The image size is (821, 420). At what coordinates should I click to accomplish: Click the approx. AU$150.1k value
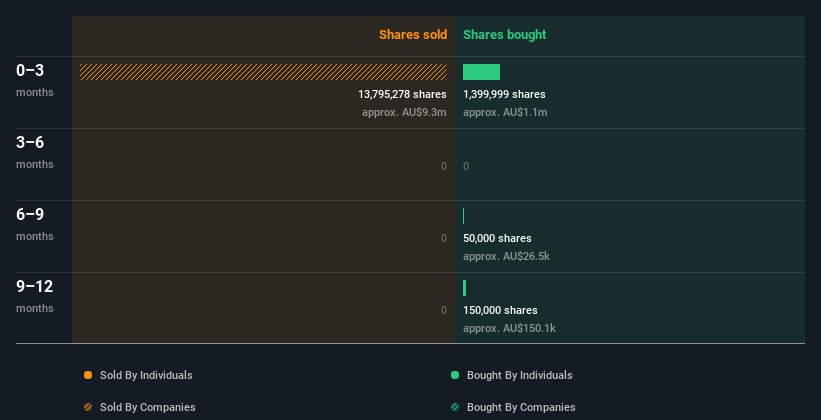coord(509,328)
